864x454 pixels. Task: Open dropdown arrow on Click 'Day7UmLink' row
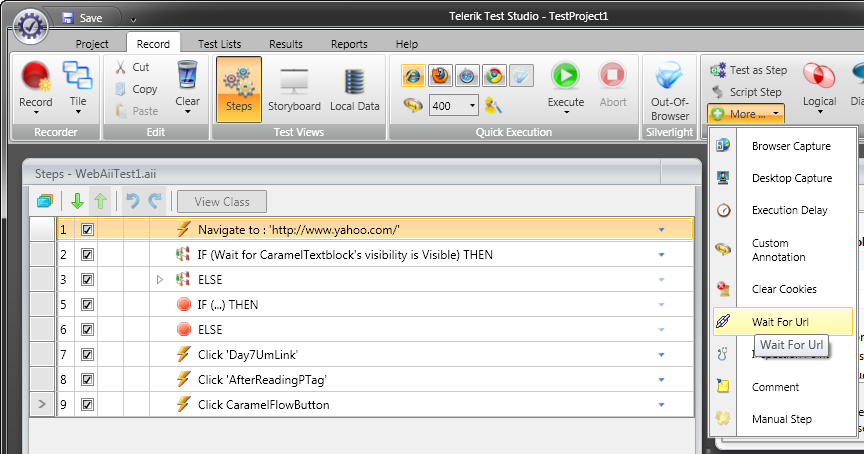point(661,355)
